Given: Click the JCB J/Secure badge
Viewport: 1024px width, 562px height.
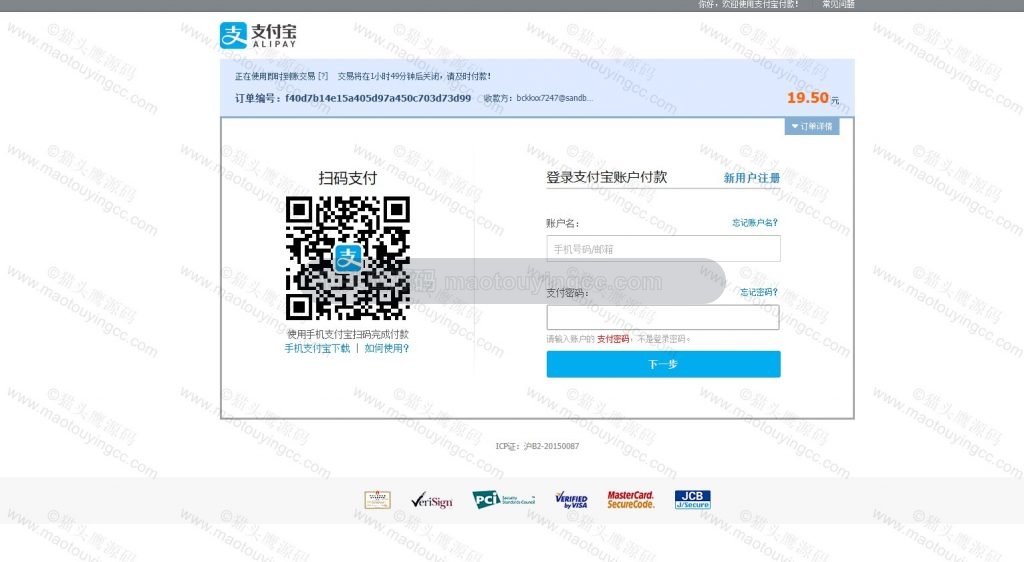Looking at the screenshot, I should 692,500.
